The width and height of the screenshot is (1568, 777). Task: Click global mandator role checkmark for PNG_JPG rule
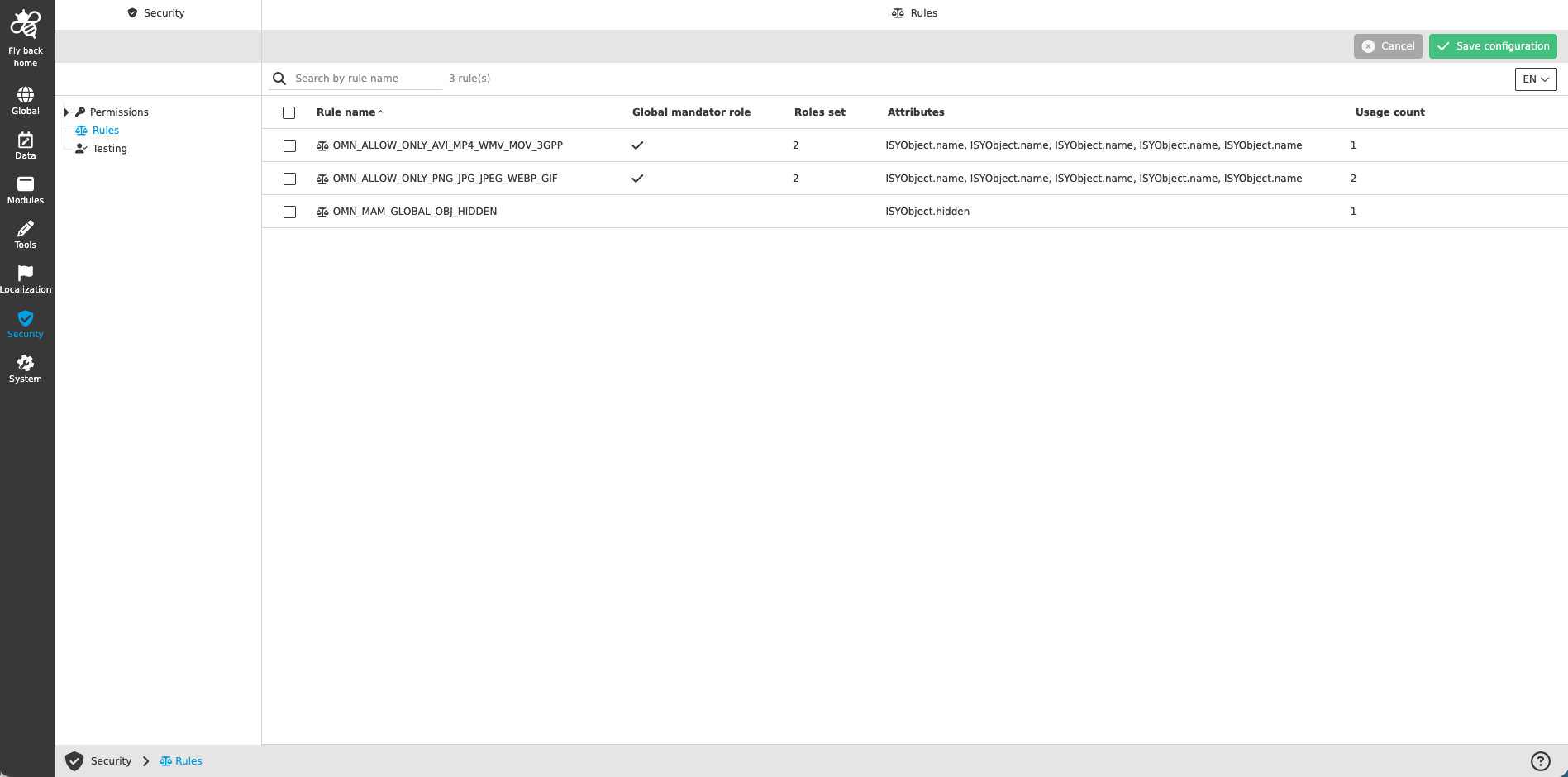click(x=637, y=179)
